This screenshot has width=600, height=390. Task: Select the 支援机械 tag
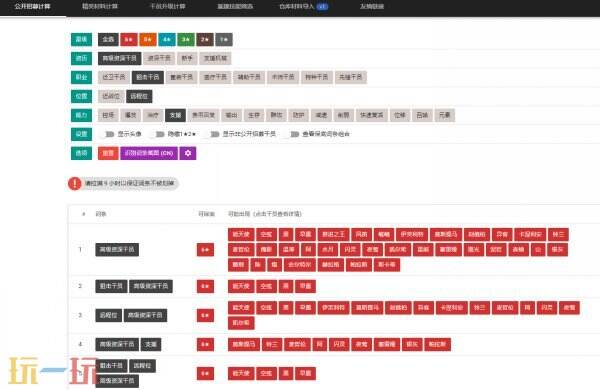click(x=215, y=58)
